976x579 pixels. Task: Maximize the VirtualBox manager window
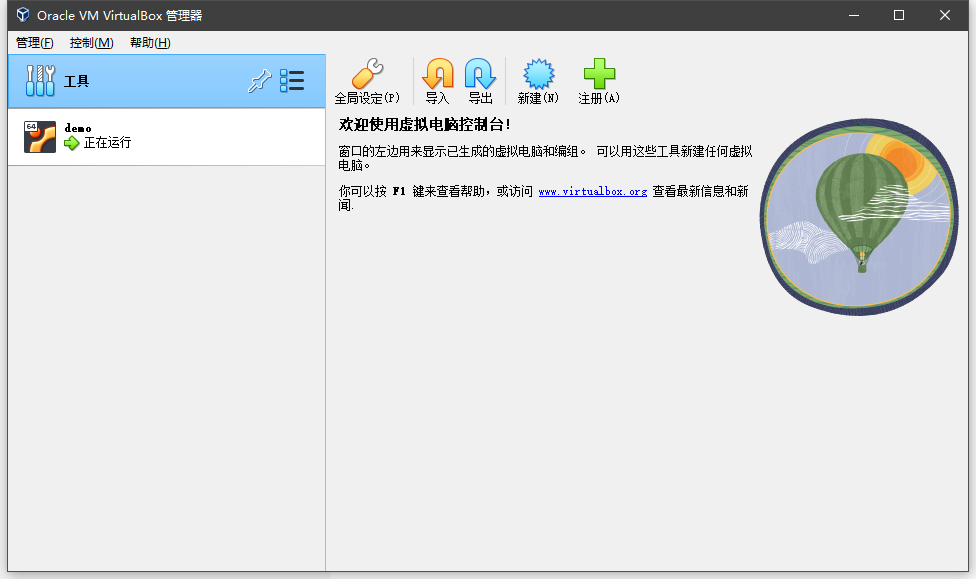[899, 15]
